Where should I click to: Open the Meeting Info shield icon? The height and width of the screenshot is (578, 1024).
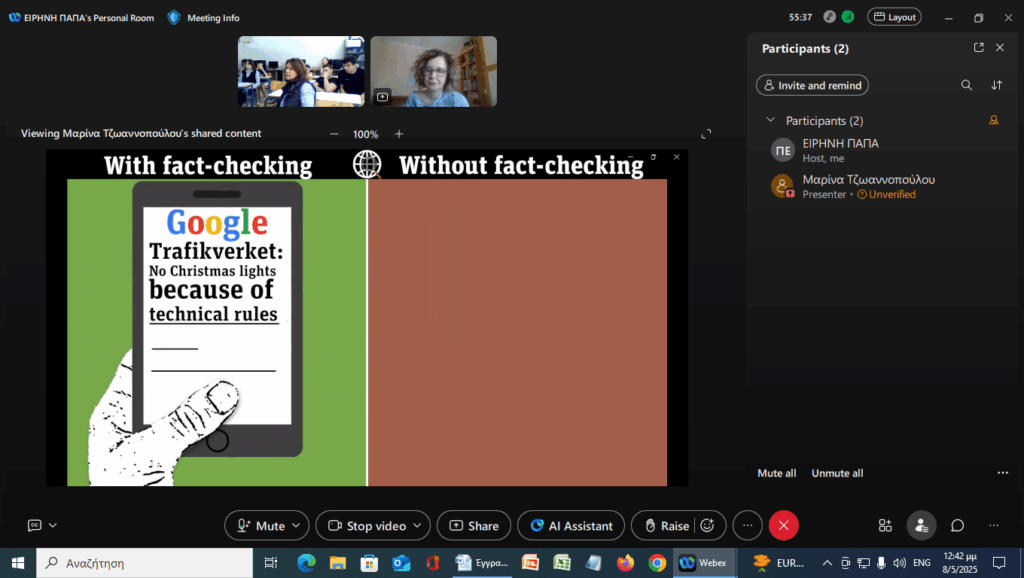tap(174, 18)
